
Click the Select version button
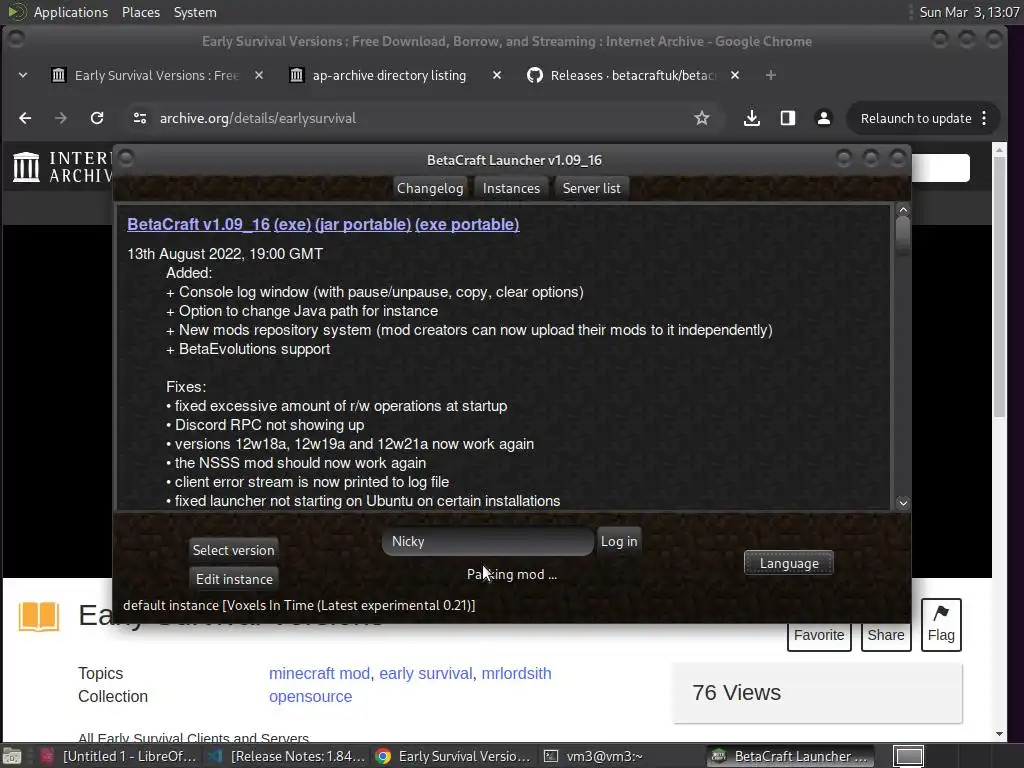233,550
